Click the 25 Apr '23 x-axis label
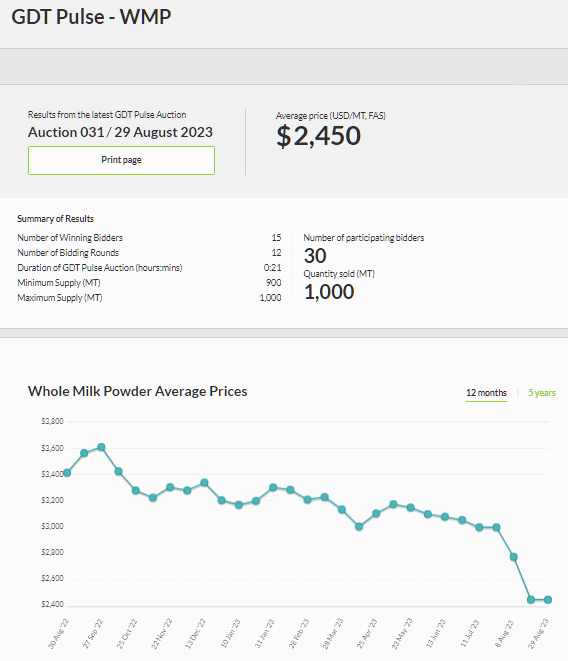568x661 pixels. pyautogui.click(x=367, y=633)
